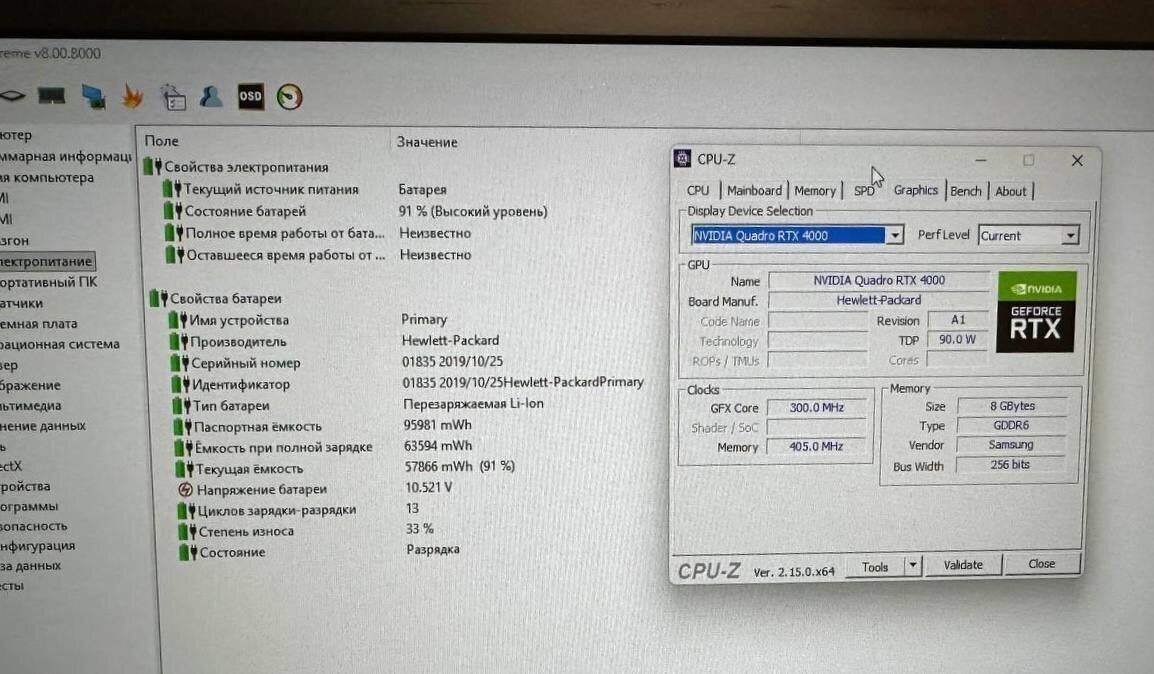Viewport: 1154px width, 674px height.
Task: Click the memory module toolbar icon
Action: [x=51, y=96]
